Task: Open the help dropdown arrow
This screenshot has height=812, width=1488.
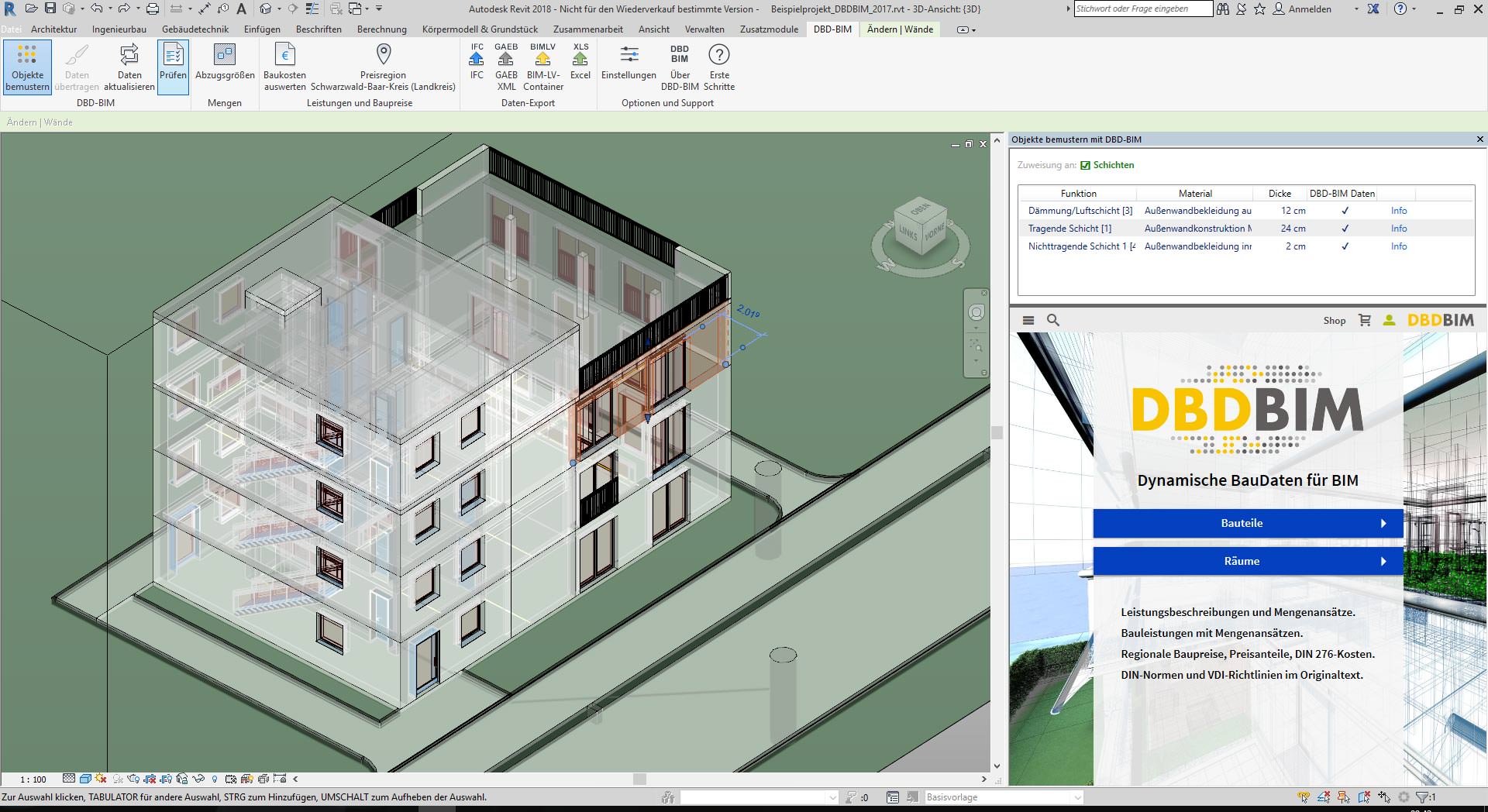Action: tap(1414, 9)
